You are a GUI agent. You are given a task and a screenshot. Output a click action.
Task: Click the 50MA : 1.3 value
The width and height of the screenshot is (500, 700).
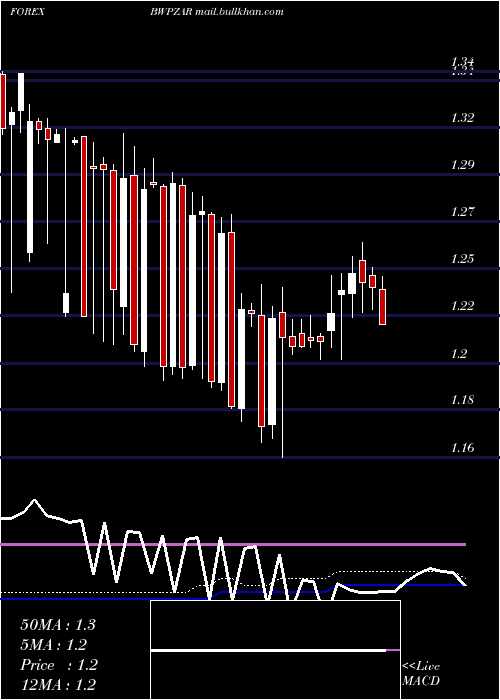point(58,625)
